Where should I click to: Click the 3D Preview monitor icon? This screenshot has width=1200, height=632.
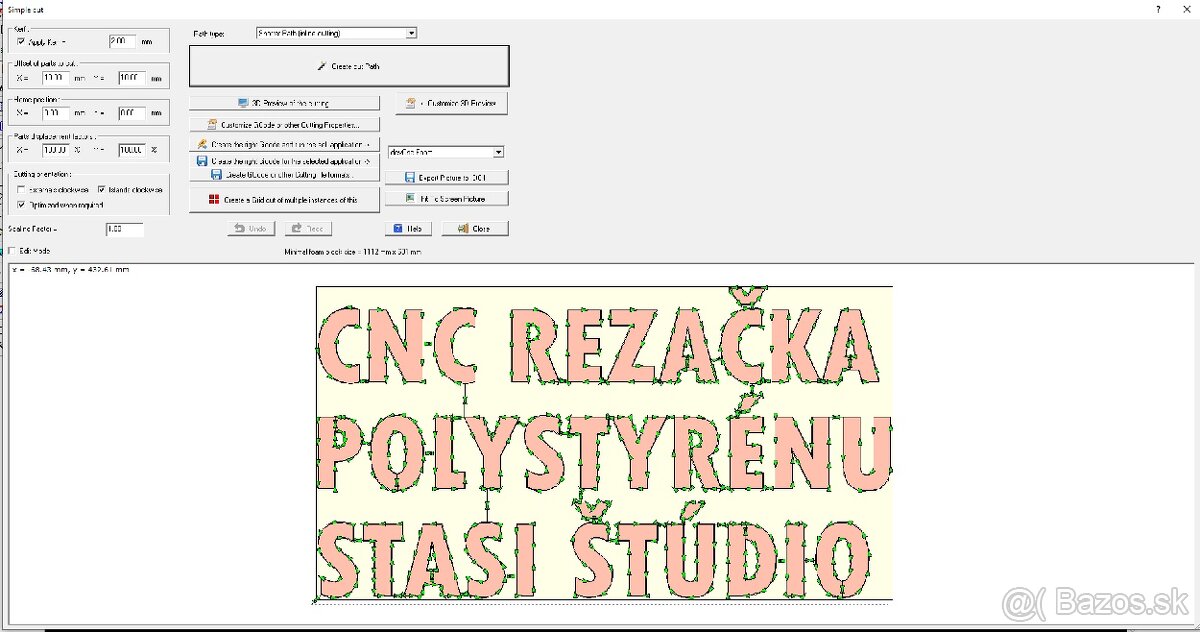click(243, 101)
